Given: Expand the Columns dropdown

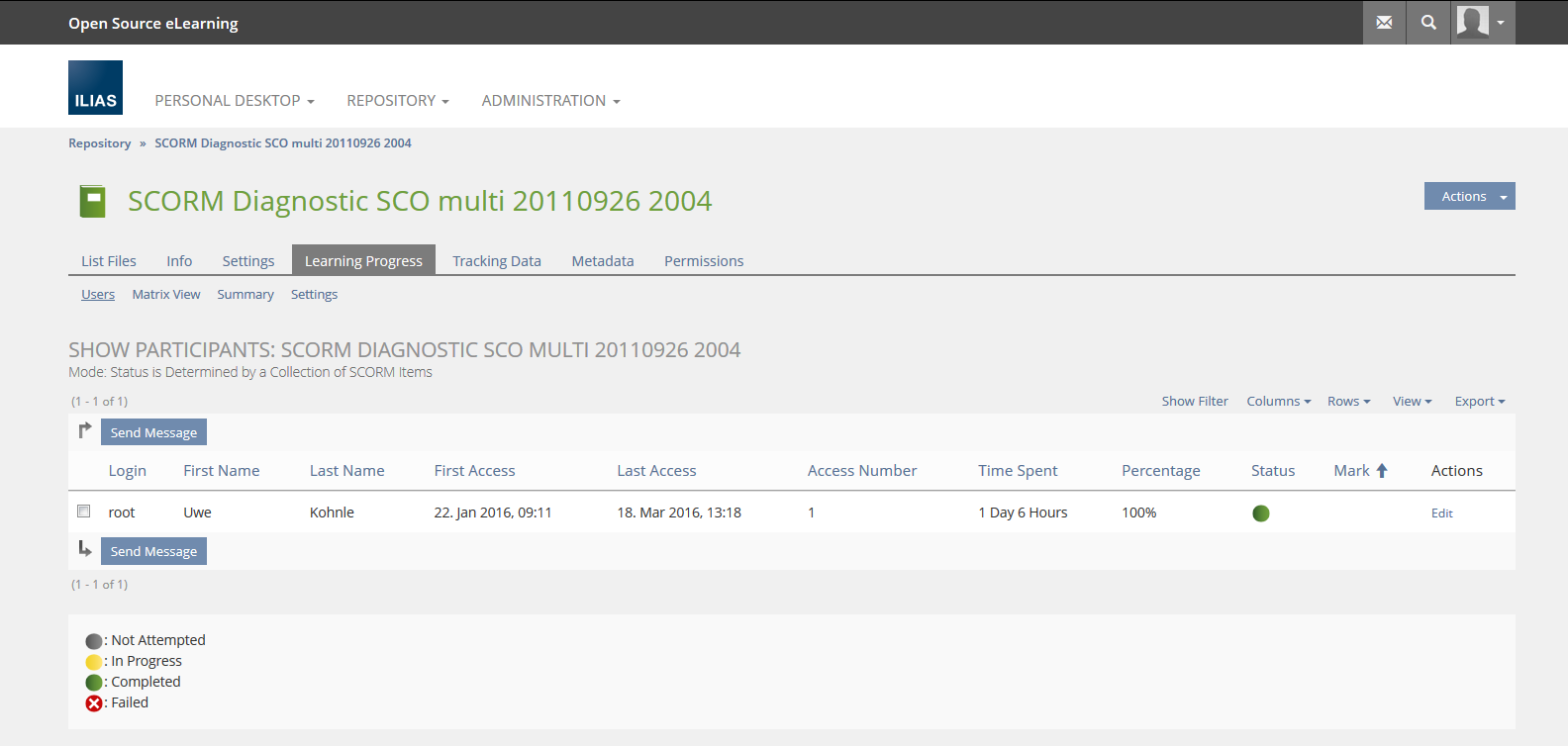Looking at the screenshot, I should [x=1278, y=402].
